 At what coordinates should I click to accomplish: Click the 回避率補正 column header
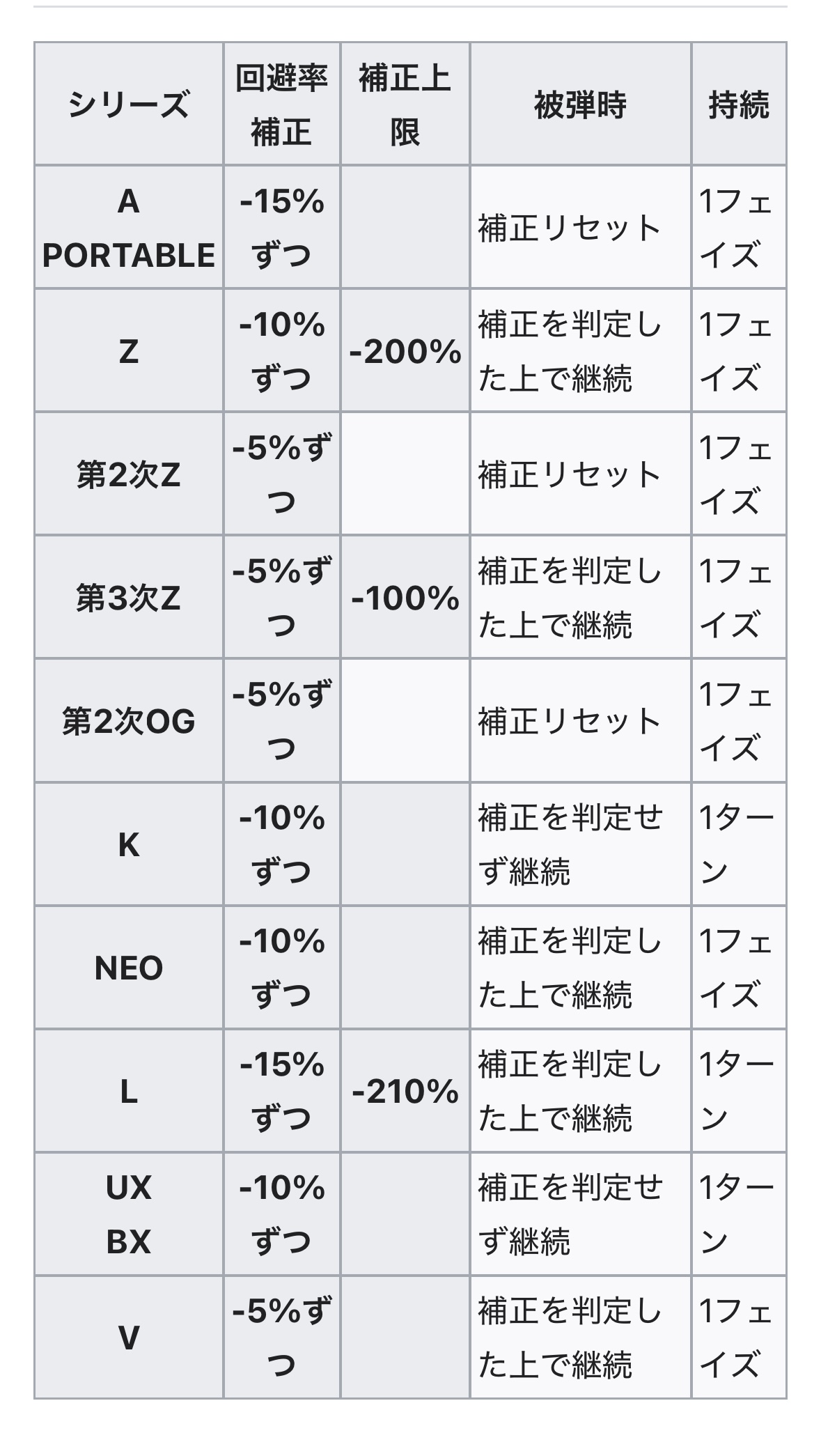click(281, 104)
